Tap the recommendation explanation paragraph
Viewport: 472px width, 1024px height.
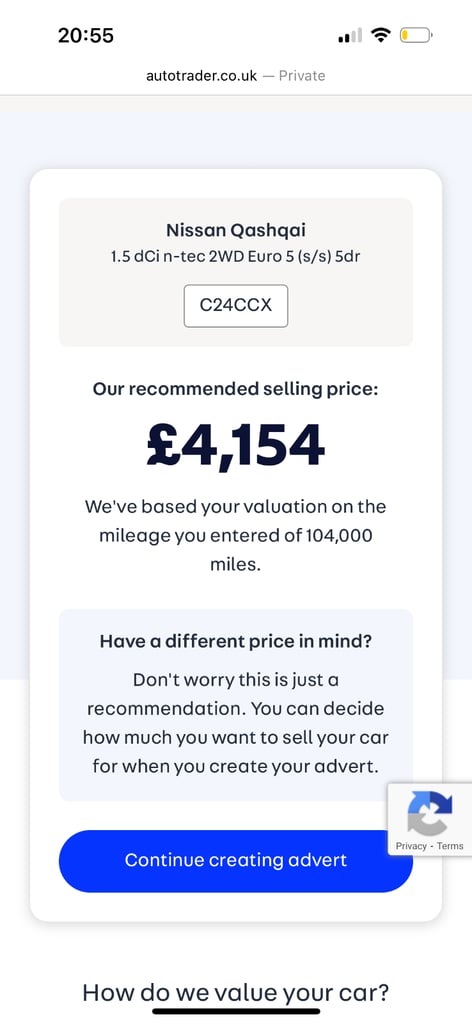click(x=236, y=723)
